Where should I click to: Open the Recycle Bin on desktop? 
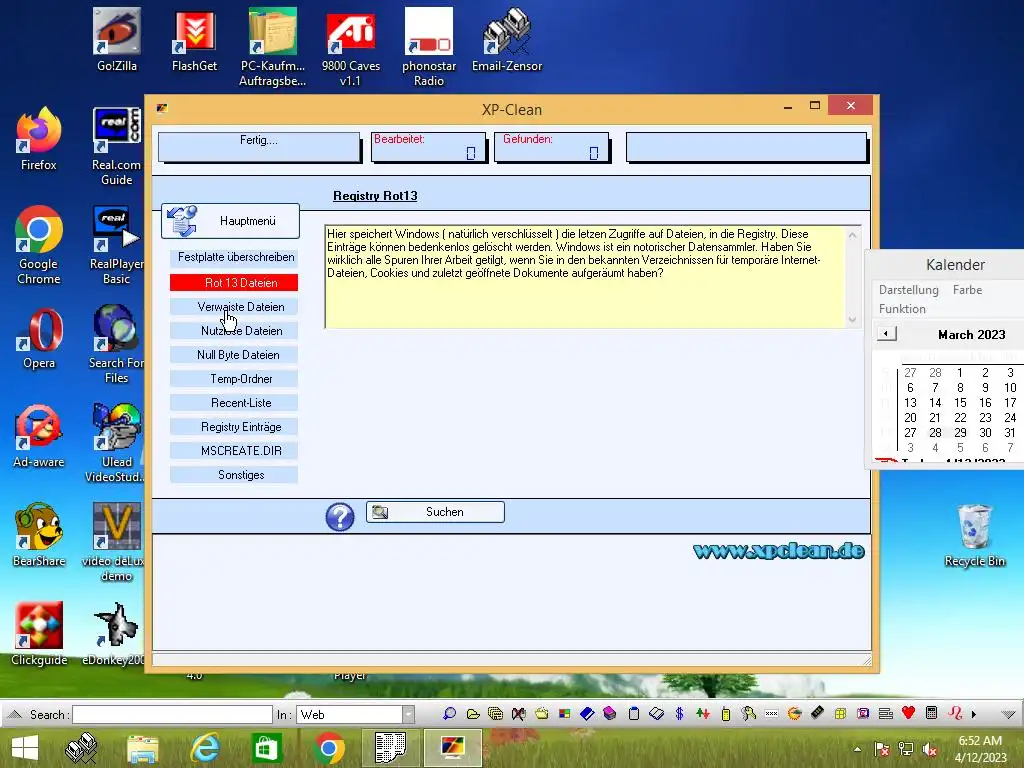point(974,536)
